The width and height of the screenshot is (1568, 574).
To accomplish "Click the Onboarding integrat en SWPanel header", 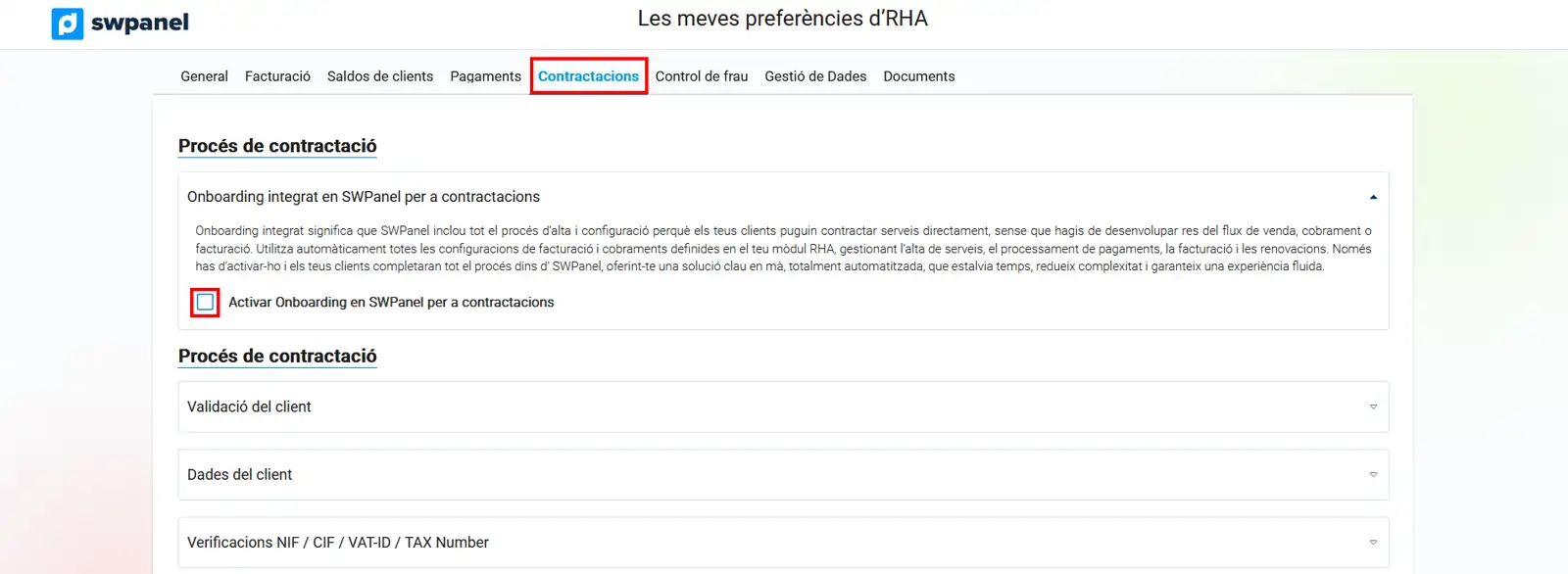I will 364,197.
